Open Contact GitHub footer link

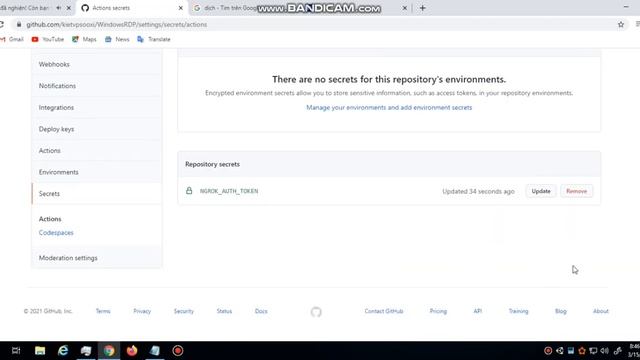click(x=384, y=311)
